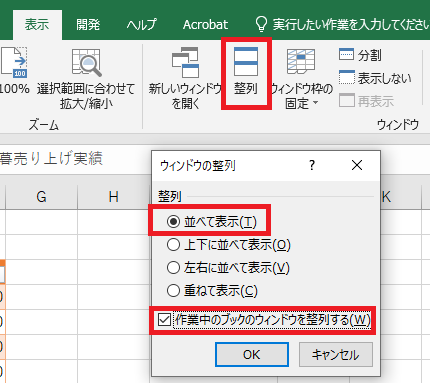Click the 分割 split window button
The width and height of the screenshot is (430, 383).
coord(360,55)
